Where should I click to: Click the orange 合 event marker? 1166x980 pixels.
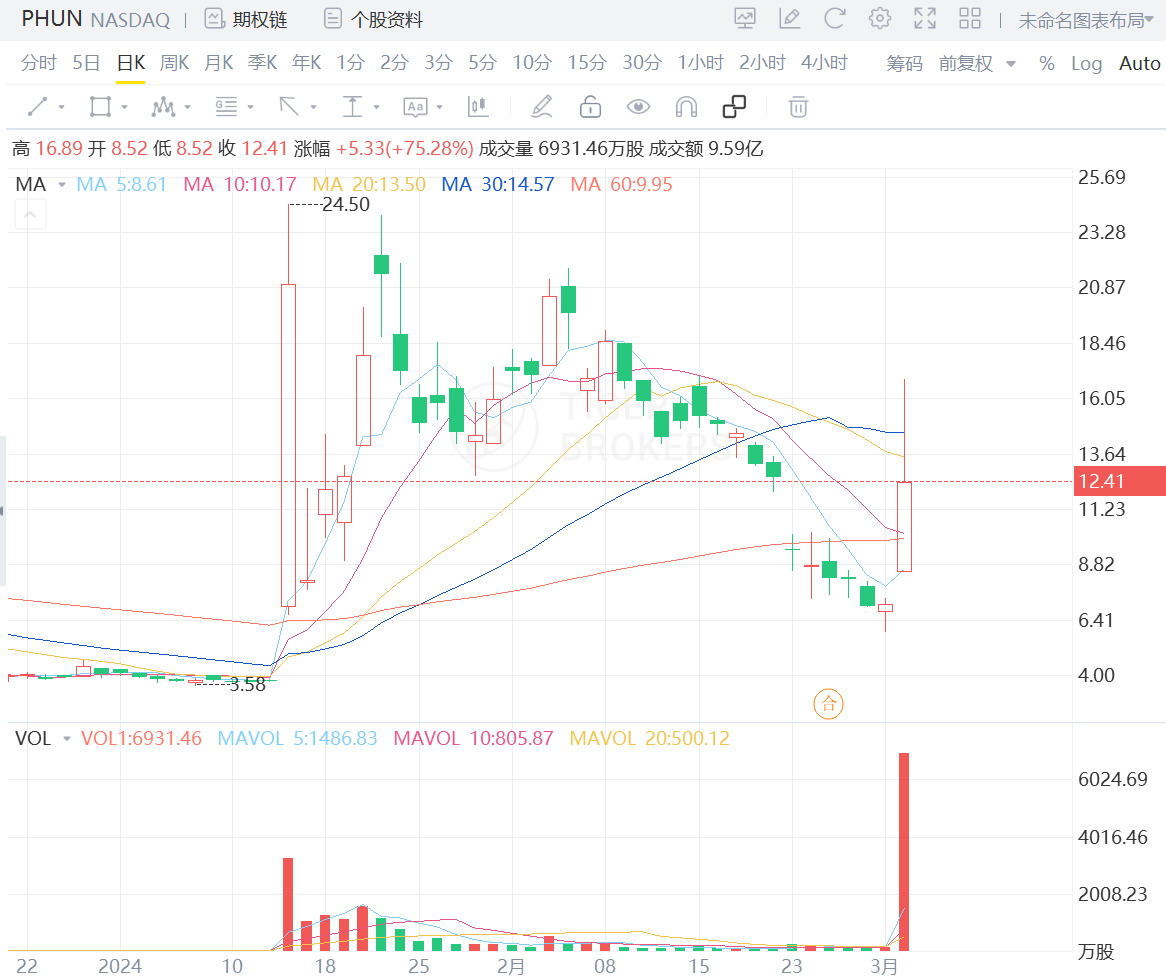pyautogui.click(x=828, y=703)
